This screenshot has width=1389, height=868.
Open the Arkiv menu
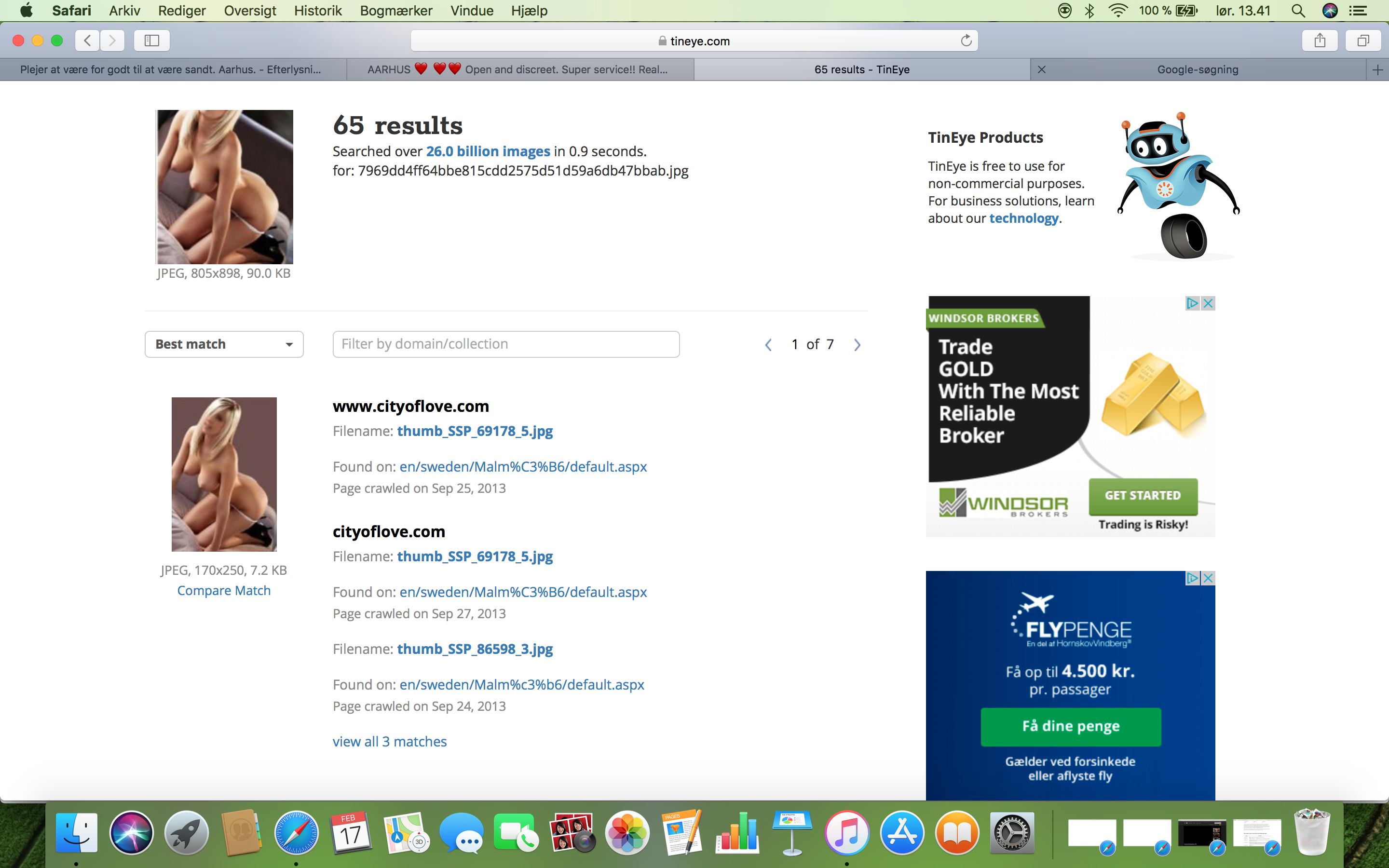pyautogui.click(x=124, y=10)
